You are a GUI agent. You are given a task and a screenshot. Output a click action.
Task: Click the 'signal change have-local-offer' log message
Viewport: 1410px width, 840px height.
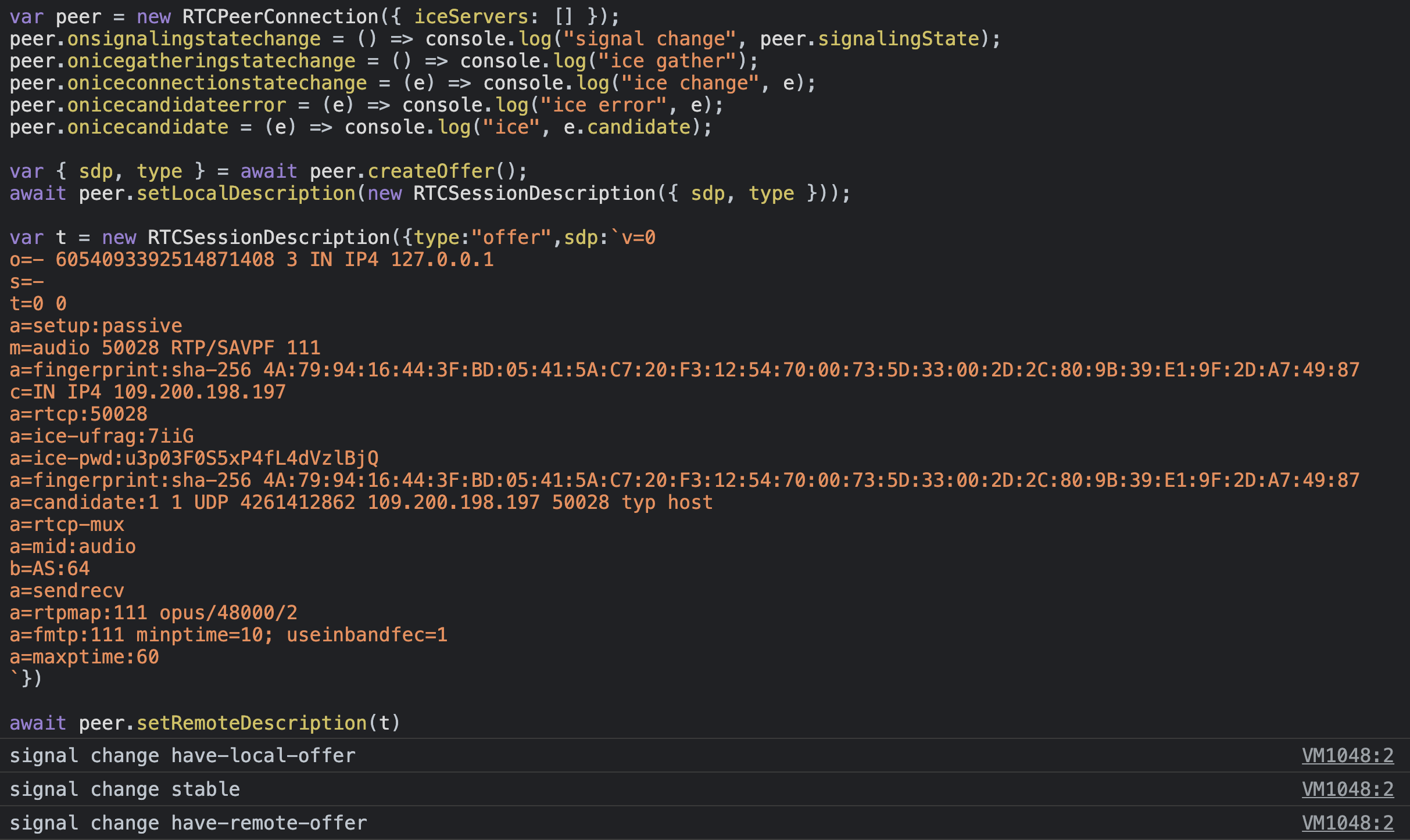click(182, 755)
